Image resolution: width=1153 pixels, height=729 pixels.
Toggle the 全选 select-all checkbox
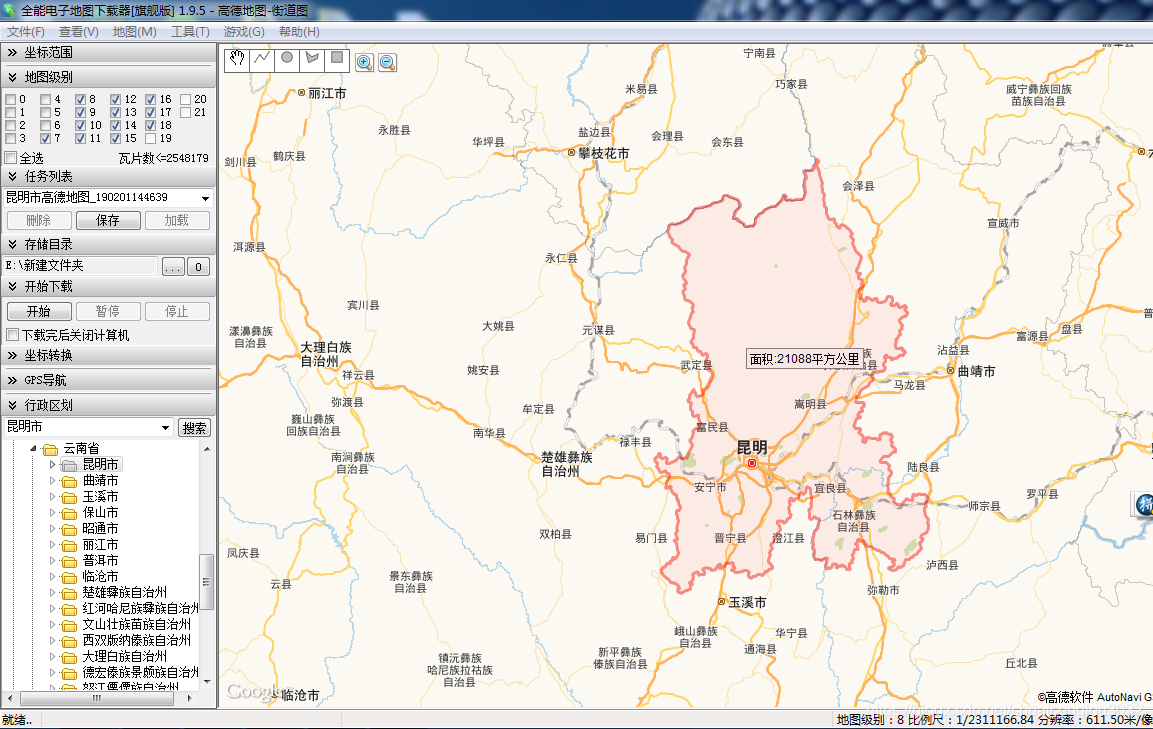pos(10,158)
